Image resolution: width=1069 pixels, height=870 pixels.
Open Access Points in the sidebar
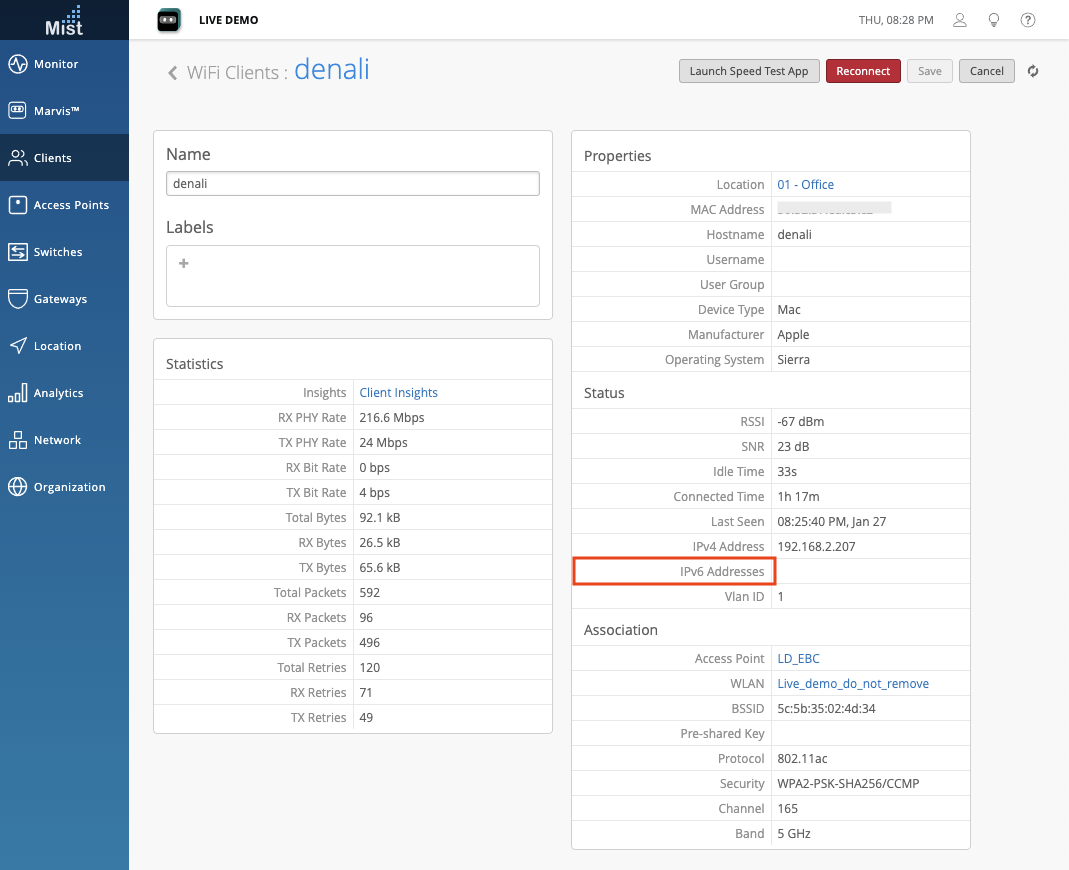click(x=70, y=205)
